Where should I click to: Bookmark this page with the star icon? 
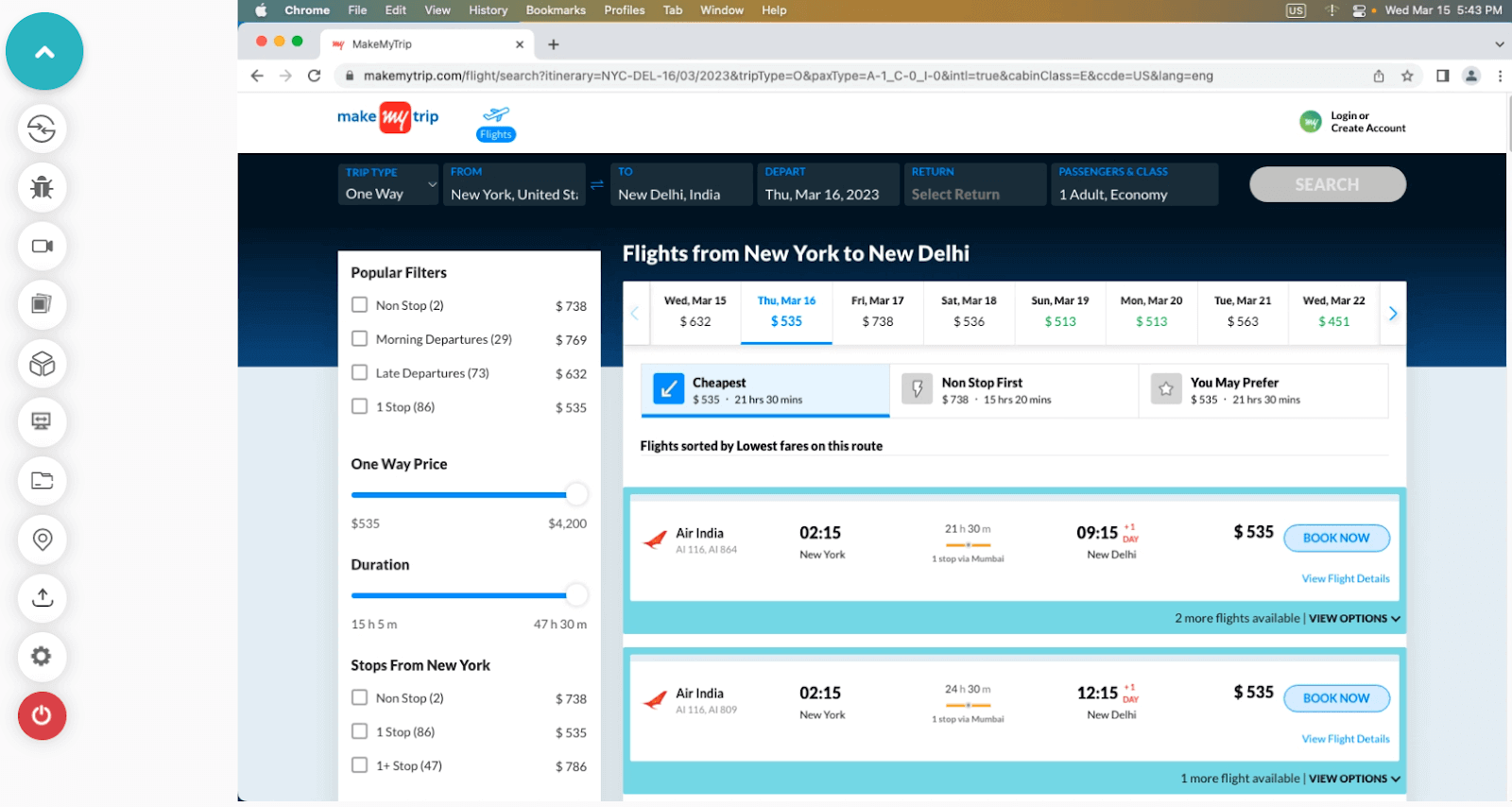pos(1407,76)
